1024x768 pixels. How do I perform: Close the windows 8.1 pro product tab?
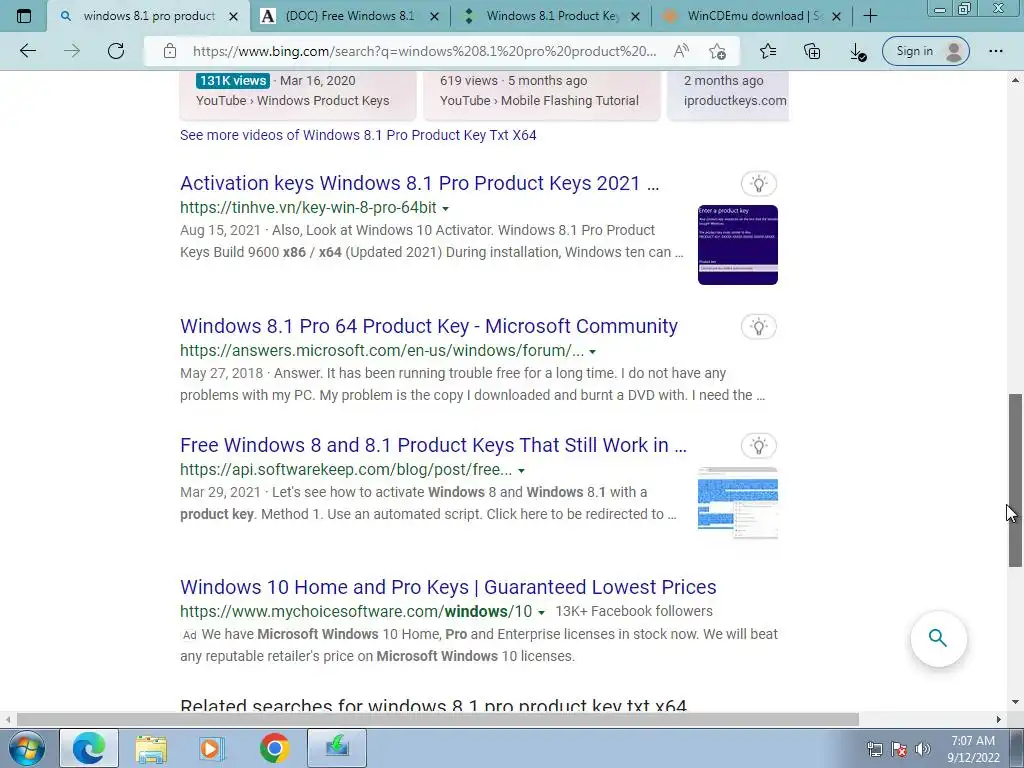233,16
